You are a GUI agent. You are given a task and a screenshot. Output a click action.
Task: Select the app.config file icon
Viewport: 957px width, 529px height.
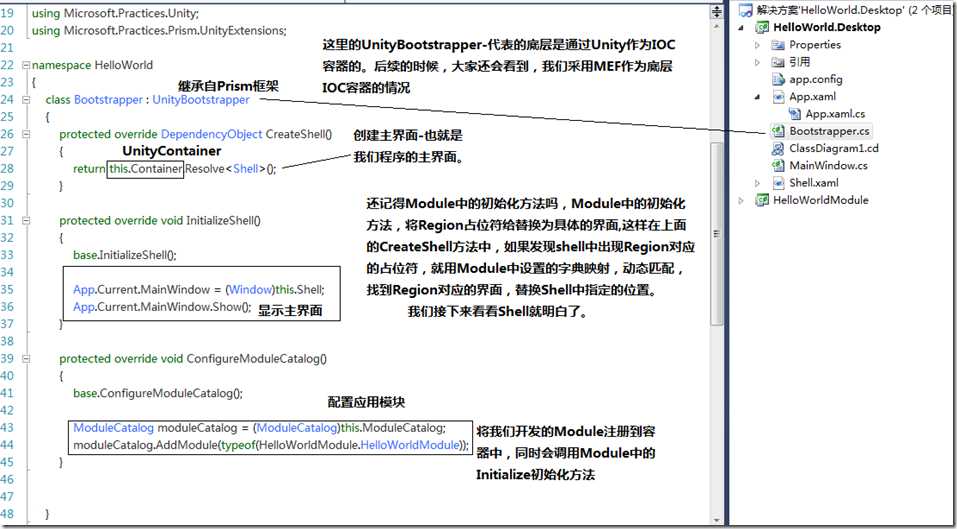coord(778,79)
